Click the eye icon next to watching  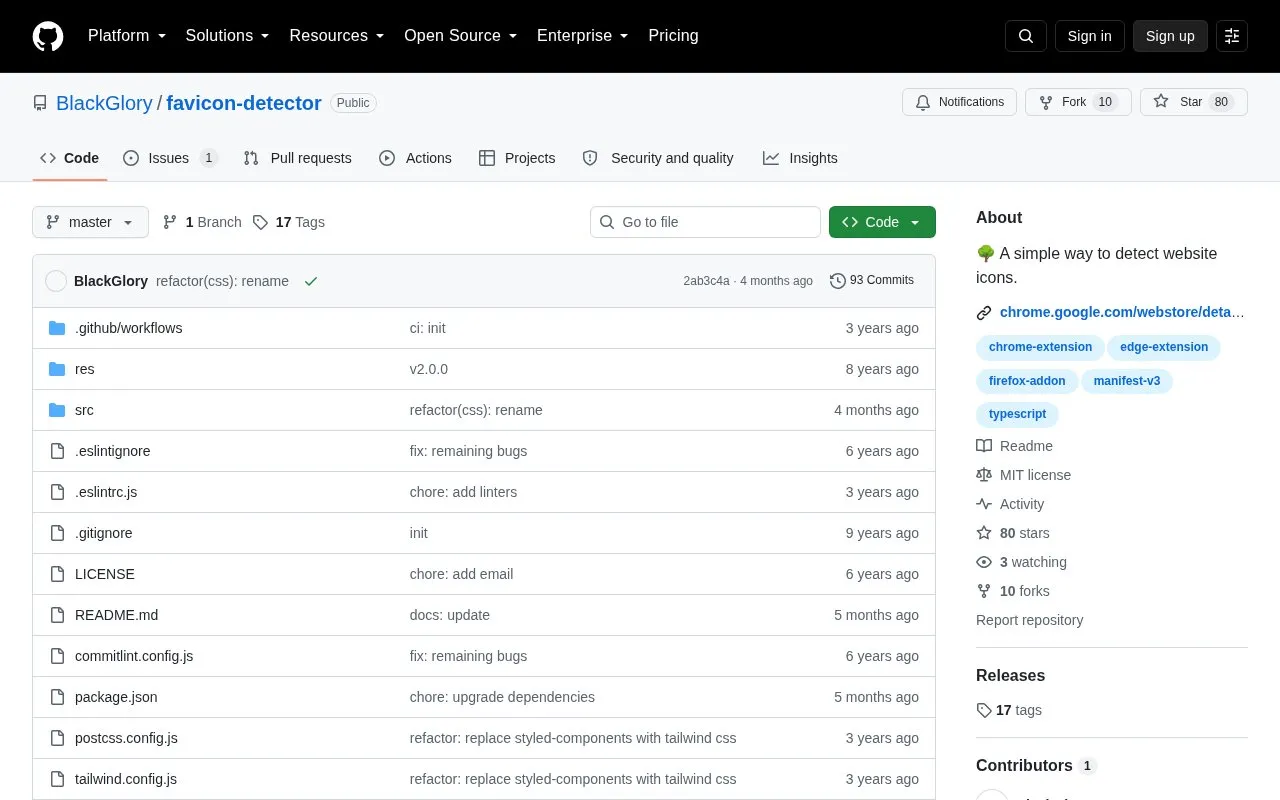(x=984, y=562)
